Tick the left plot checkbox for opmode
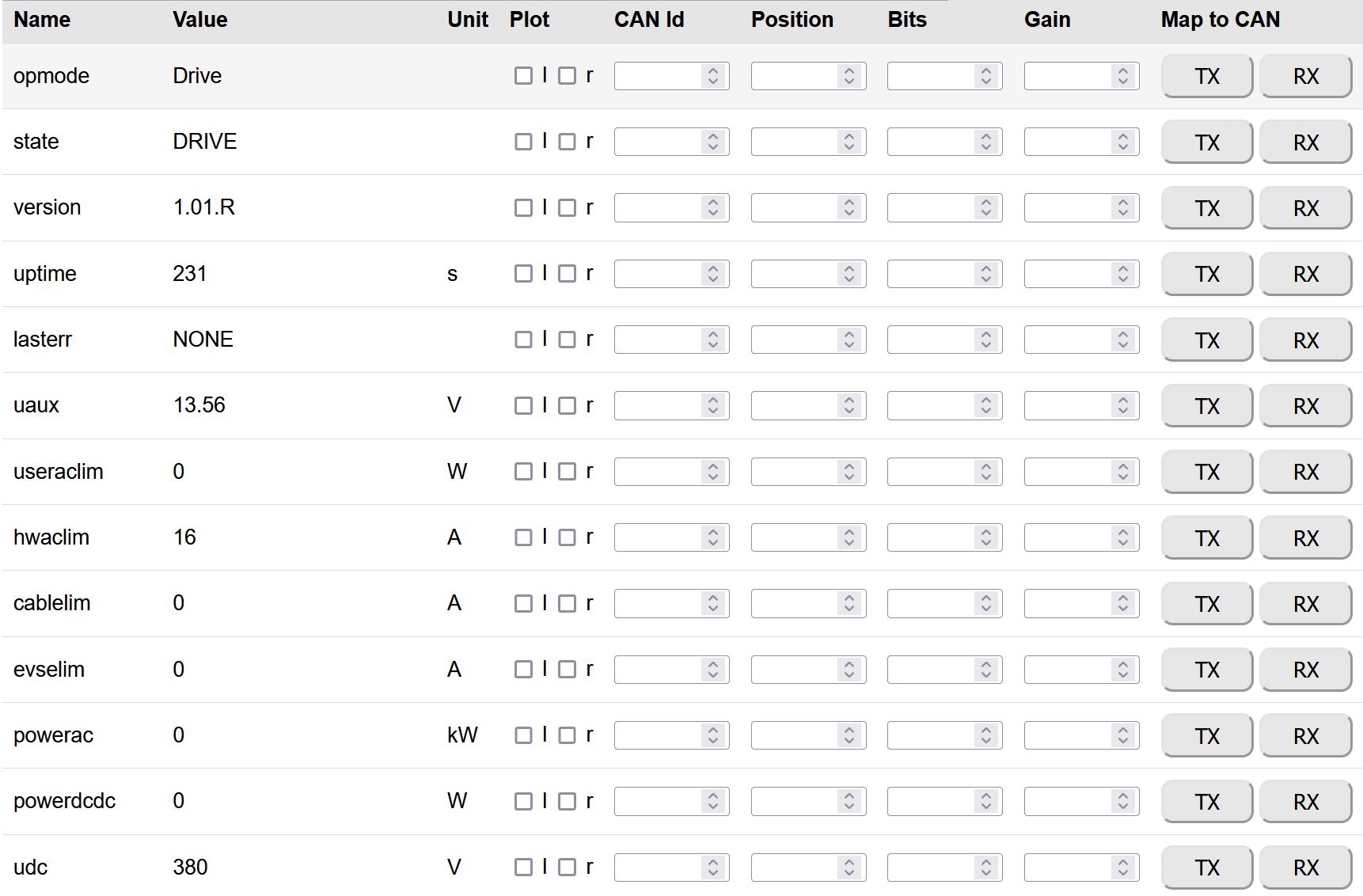The image size is (1363, 896). tap(523, 76)
